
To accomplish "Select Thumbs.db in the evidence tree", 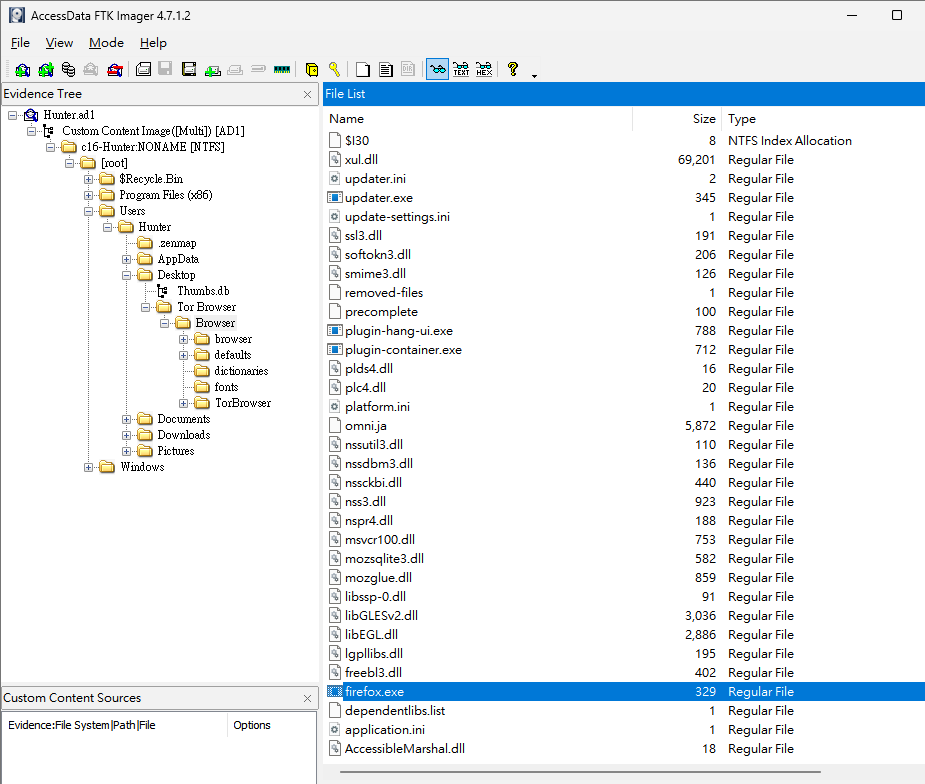I will (203, 291).
